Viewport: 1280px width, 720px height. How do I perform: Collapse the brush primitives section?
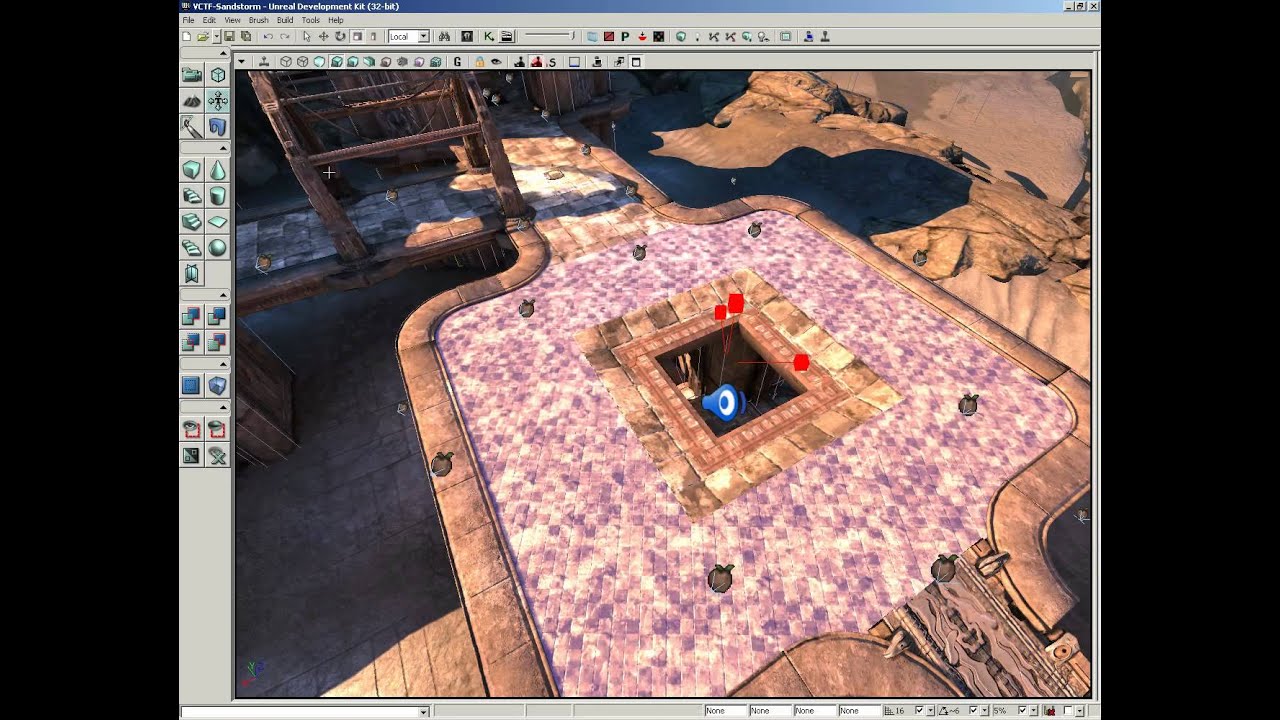tap(224, 148)
